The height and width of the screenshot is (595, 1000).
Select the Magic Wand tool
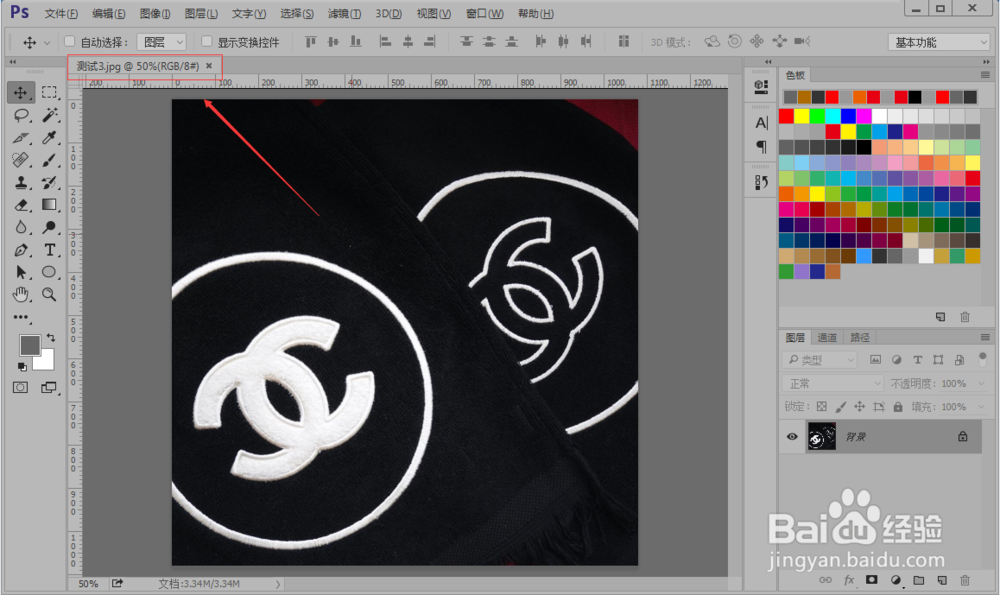tap(49, 115)
